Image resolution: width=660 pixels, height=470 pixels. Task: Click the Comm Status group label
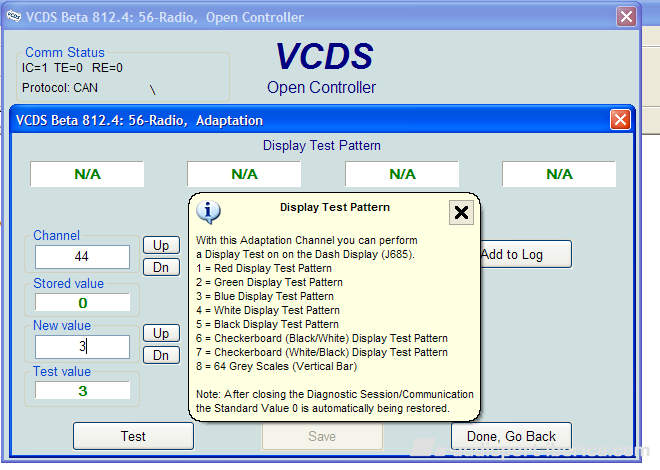point(65,52)
